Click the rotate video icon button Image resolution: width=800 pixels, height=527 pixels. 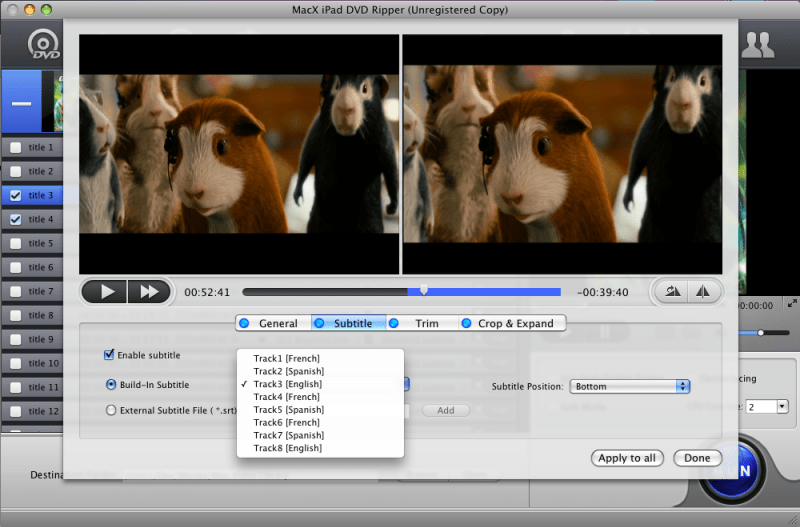pos(671,292)
